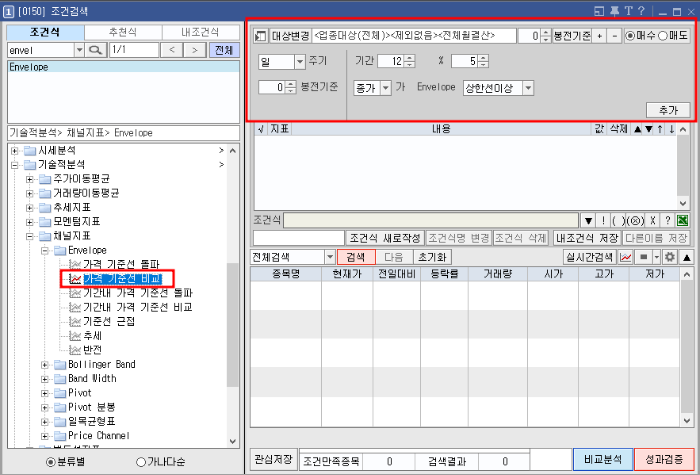Collapse the 채널지표 folder

29,236
